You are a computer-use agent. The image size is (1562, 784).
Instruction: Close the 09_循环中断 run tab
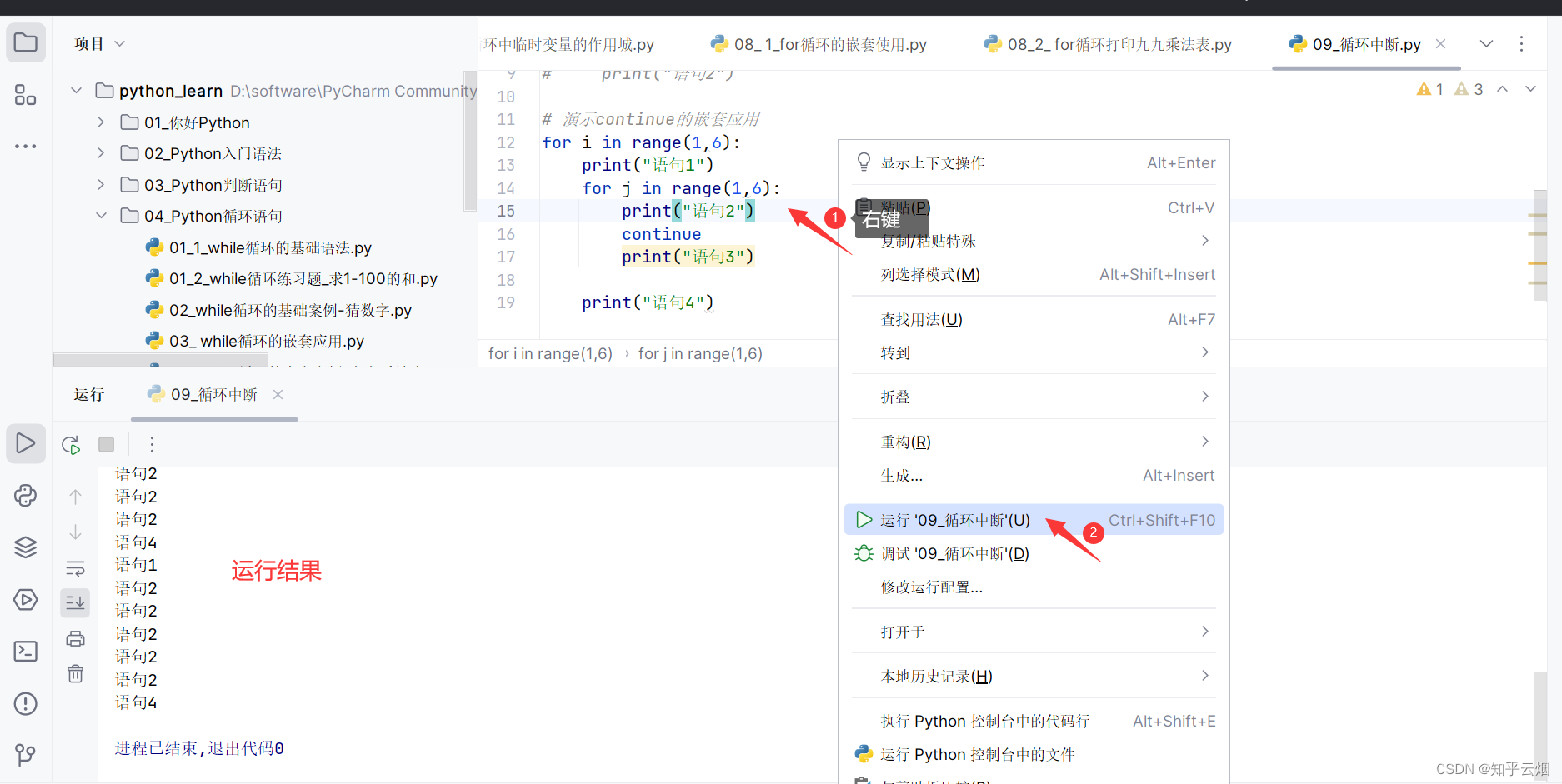(278, 394)
